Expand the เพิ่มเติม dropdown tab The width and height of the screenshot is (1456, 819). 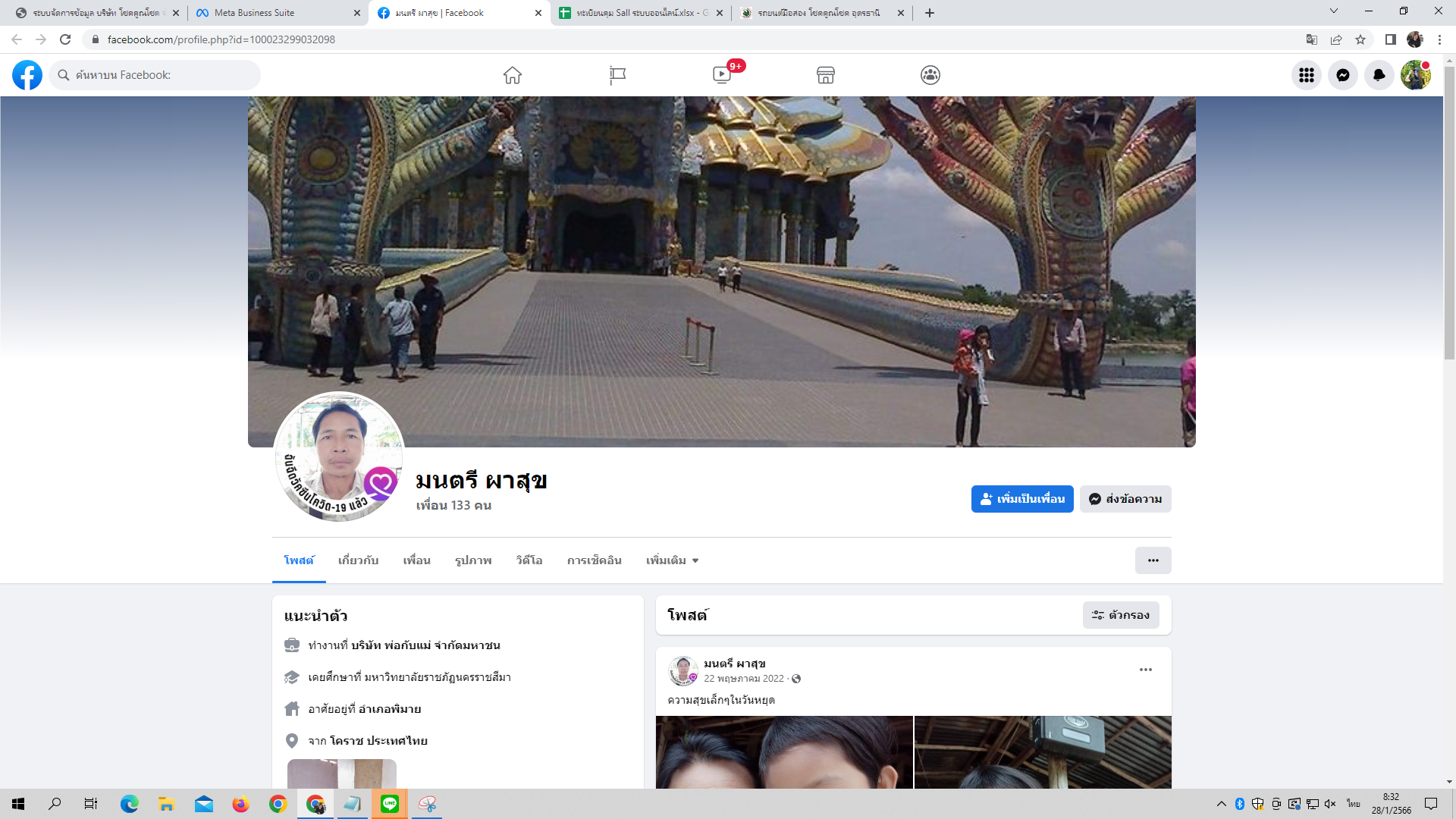(x=672, y=560)
